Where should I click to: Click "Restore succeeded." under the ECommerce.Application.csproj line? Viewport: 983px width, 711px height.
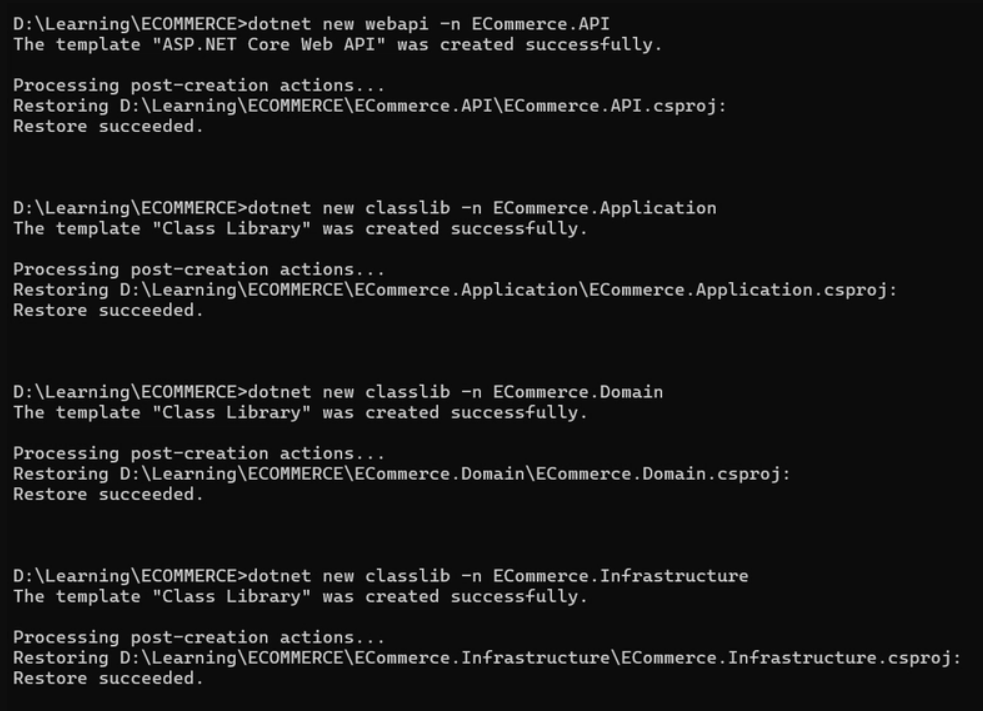[x=108, y=310]
